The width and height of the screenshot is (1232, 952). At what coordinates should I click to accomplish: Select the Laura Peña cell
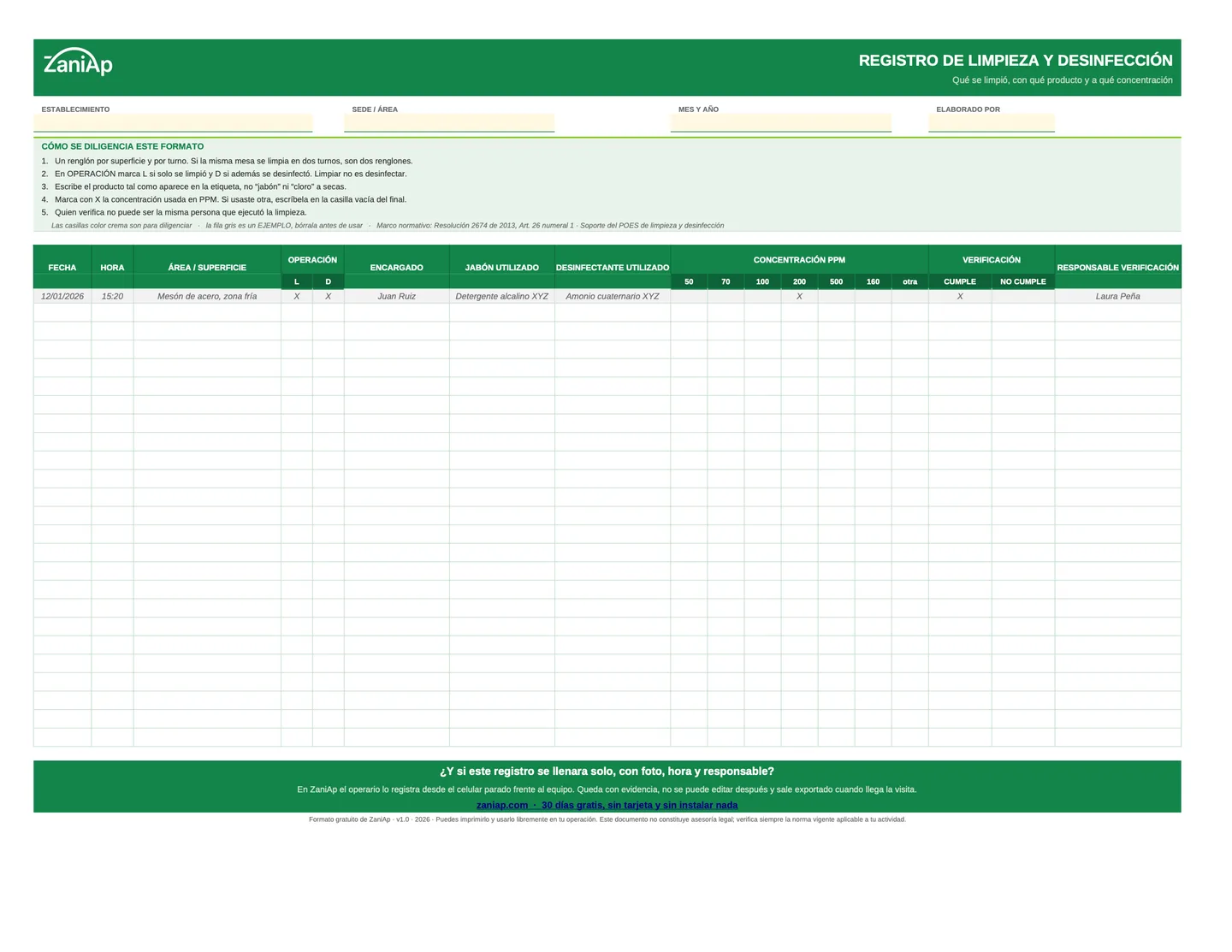coord(1118,296)
